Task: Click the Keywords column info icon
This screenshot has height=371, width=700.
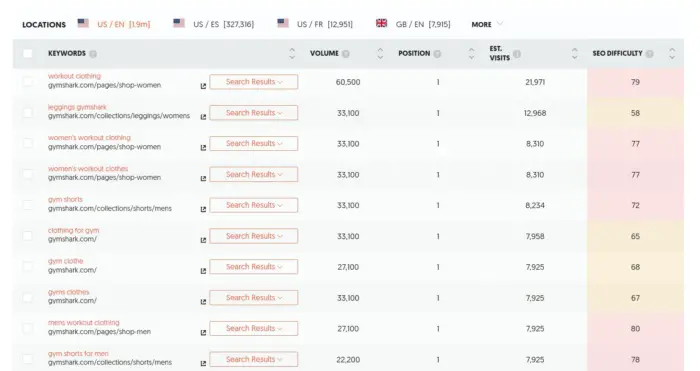Action: pos(93,54)
